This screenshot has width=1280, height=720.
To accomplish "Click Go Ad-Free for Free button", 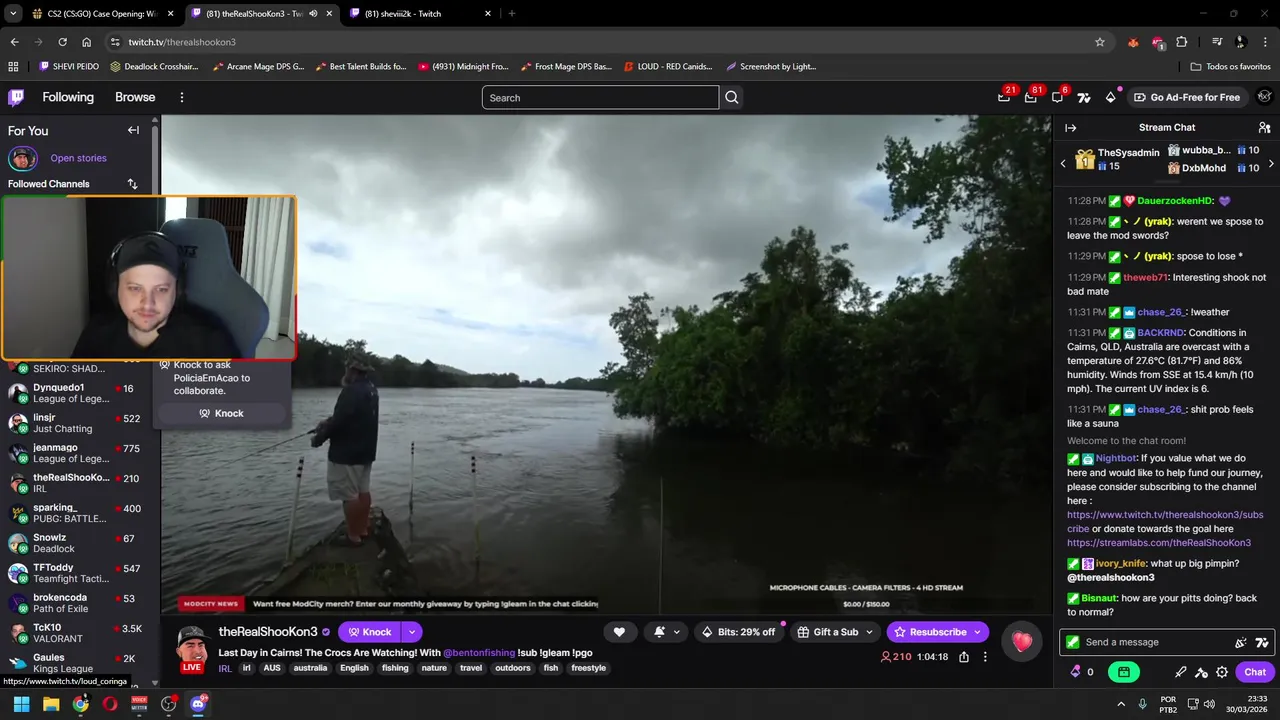I will pyautogui.click(x=1186, y=97).
